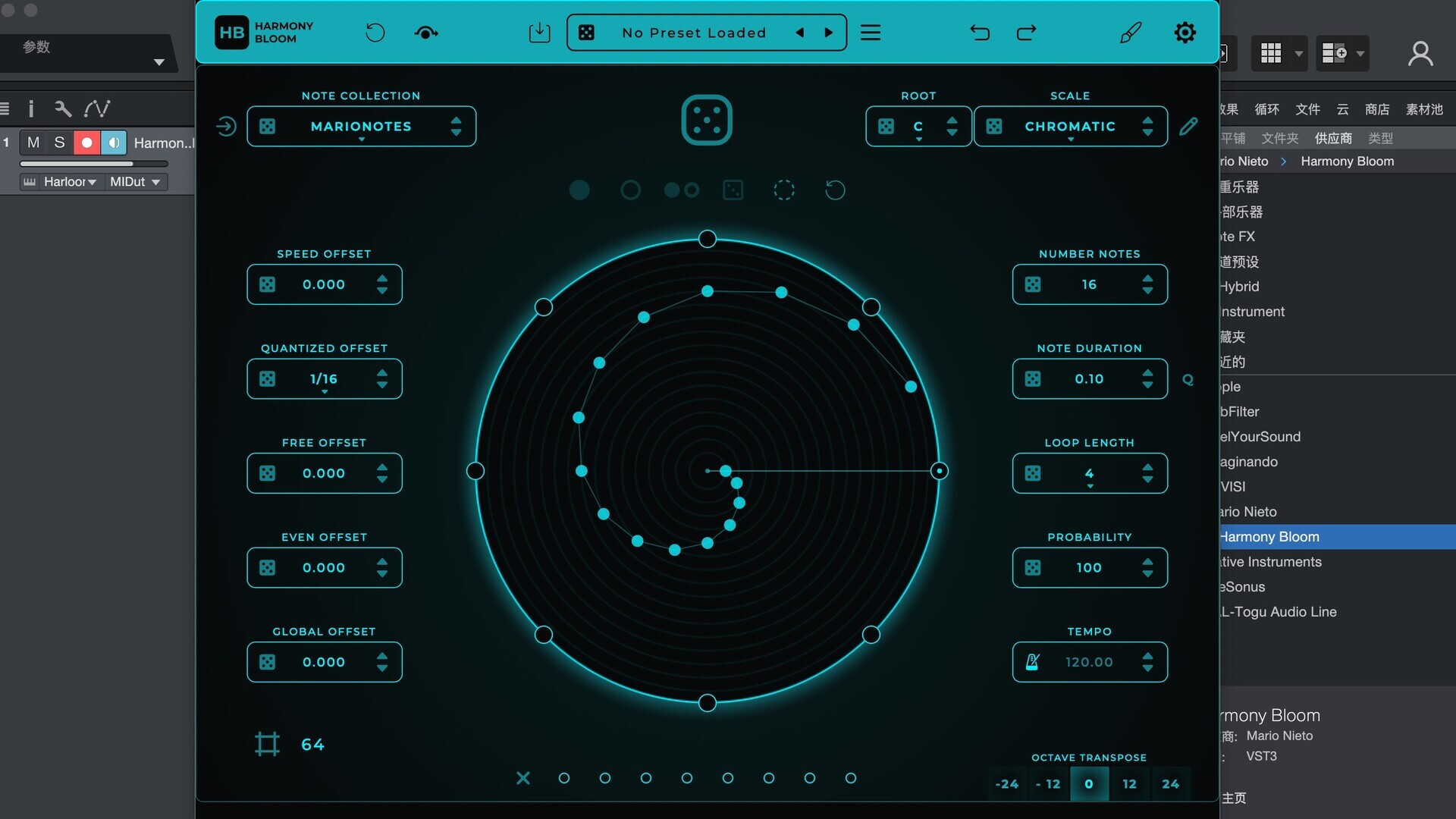Click the save preset download icon

coord(539,33)
